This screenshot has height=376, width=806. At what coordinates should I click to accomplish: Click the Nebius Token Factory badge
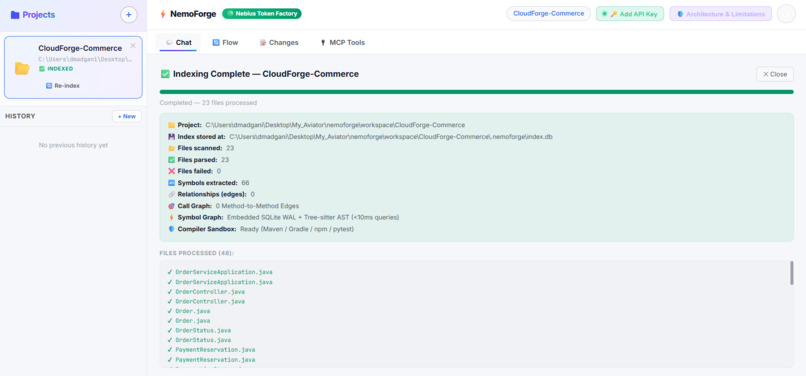coord(262,14)
